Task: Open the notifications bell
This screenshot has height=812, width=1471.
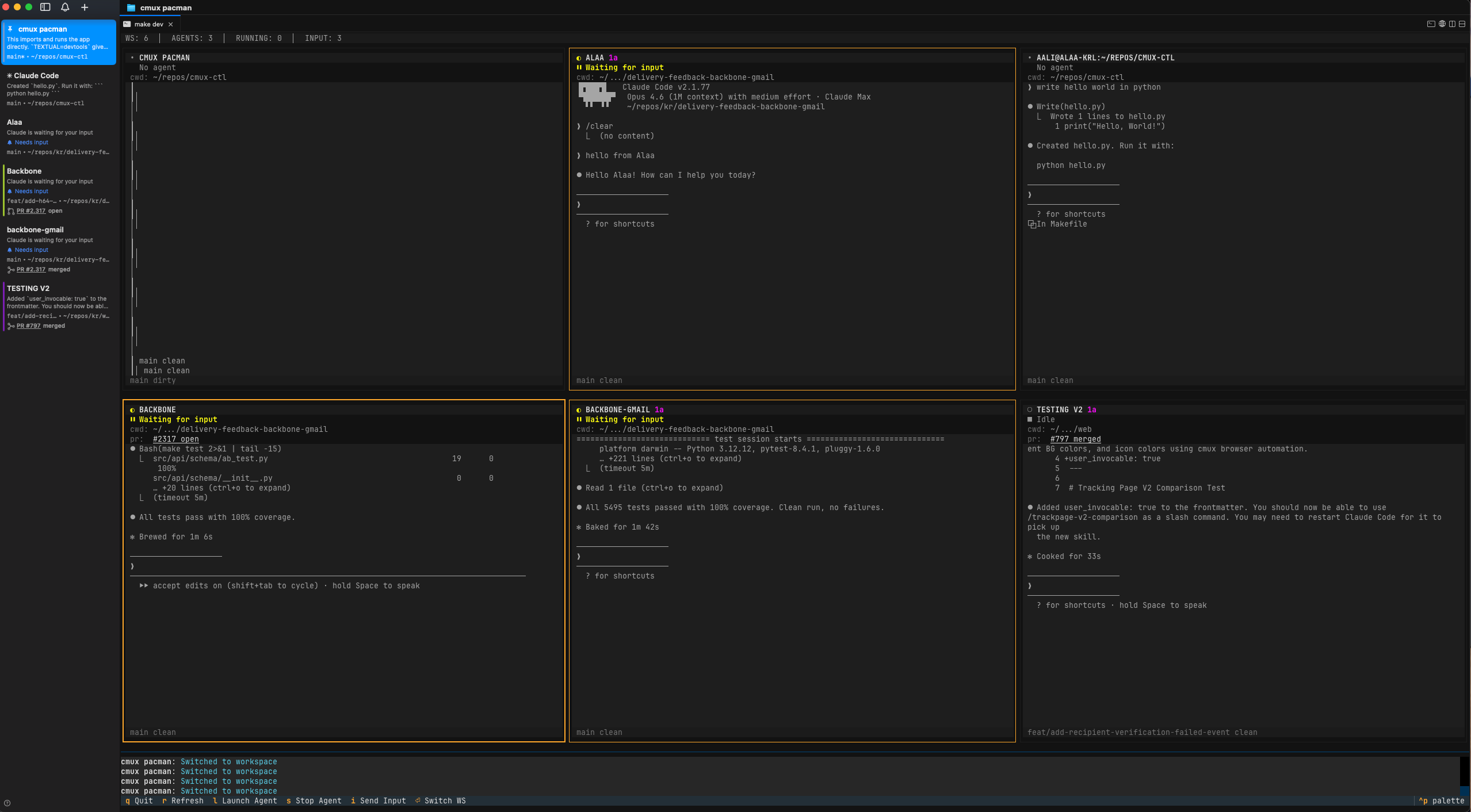Action: (65, 7)
